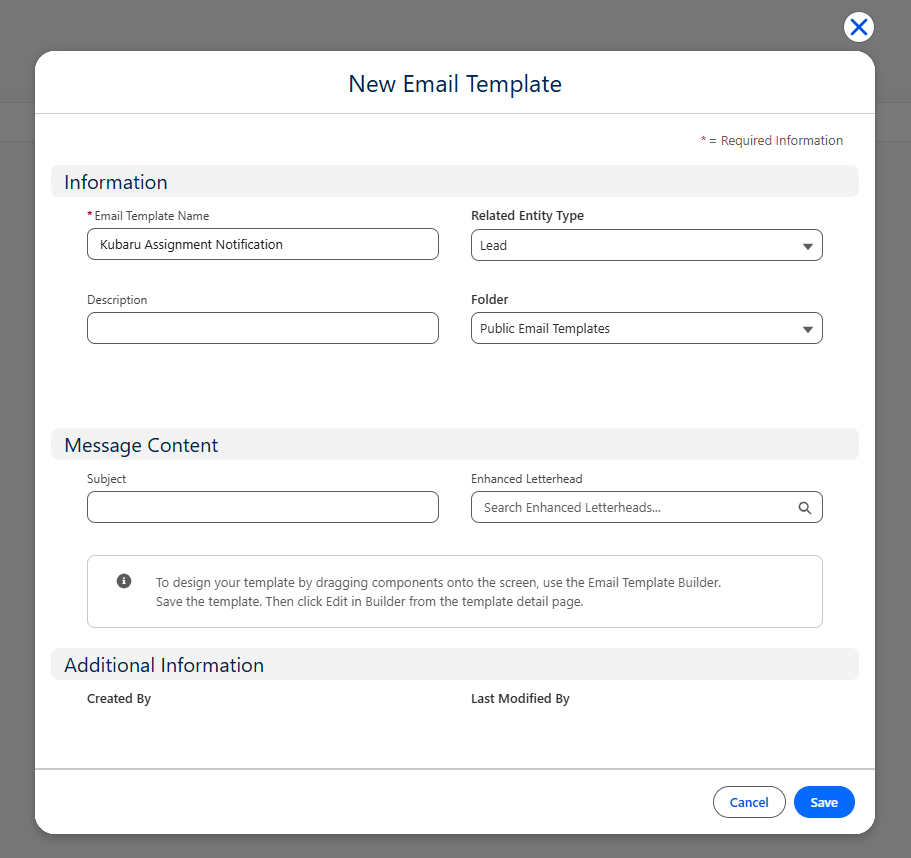Image resolution: width=911 pixels, height=858 pixels.
Task: Click the Created By label
Action: coord(119,699)
